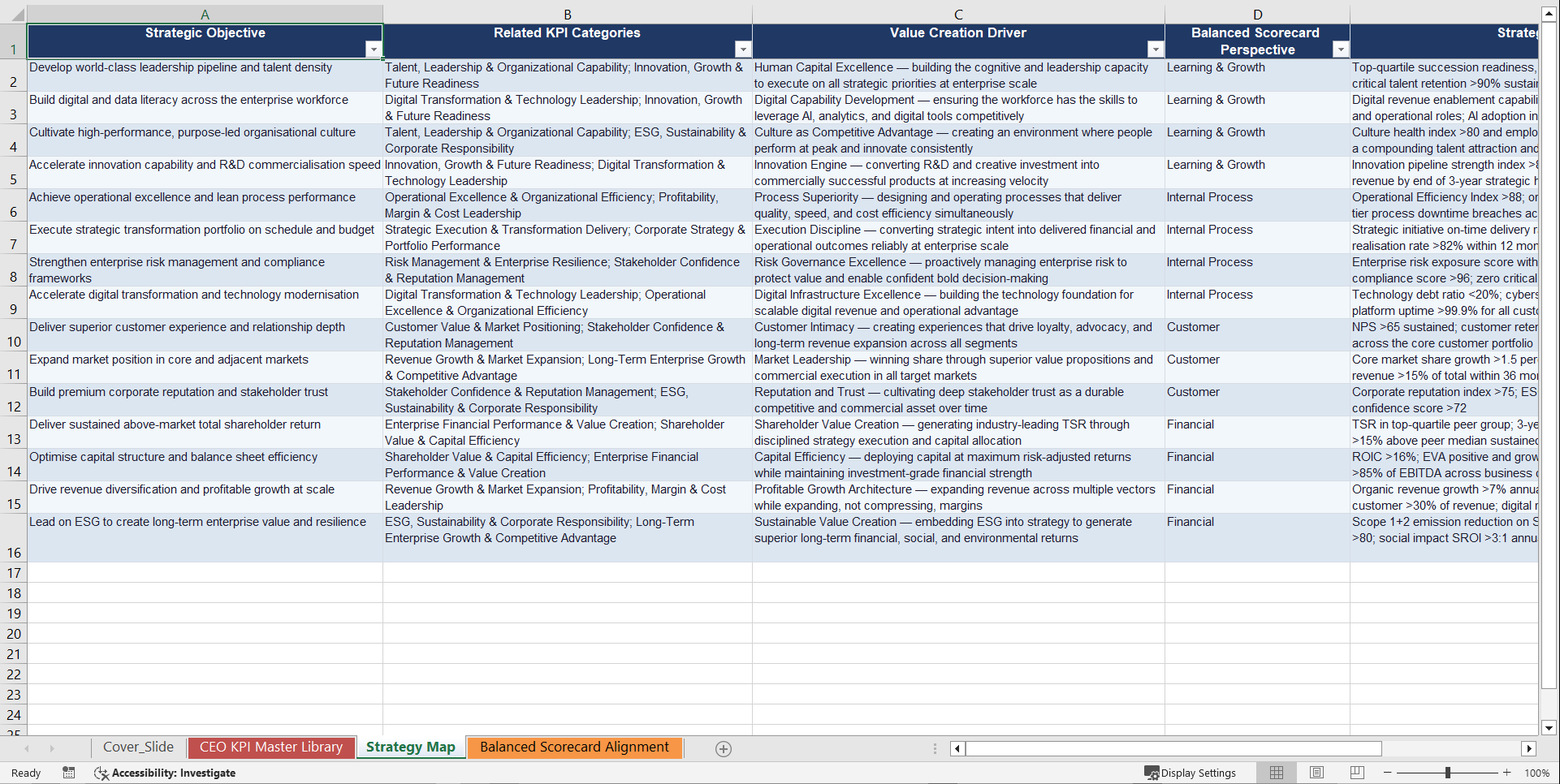Click cell 'Cultivate high-performance, purpose-led organisational culture'
1560x784 pixels.
(x=205, y=140)
